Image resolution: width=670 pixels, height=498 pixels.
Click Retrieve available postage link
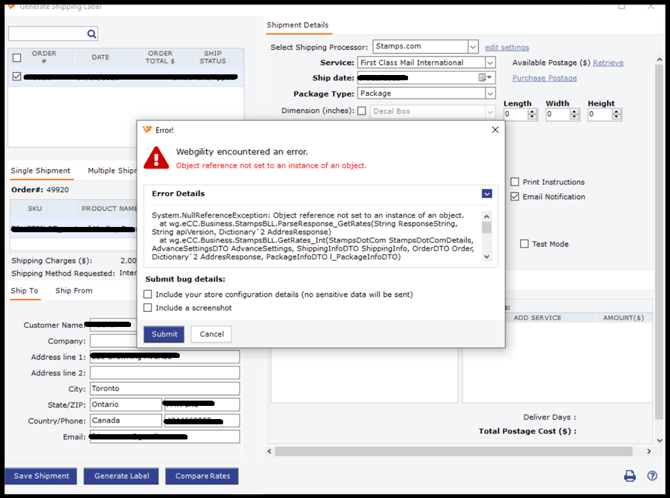pyautogui.click(x=608, y=63)
